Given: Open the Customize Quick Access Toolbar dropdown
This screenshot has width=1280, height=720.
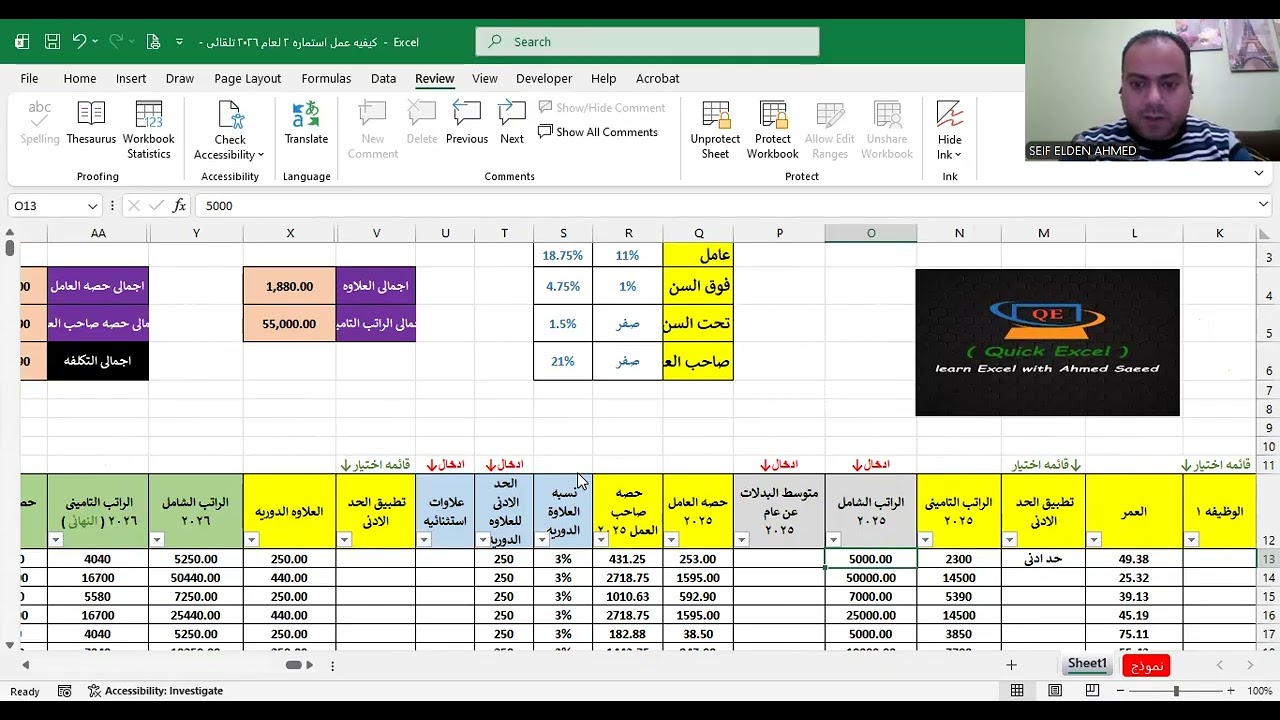Looking at the screenshot, I should (180, 42).
